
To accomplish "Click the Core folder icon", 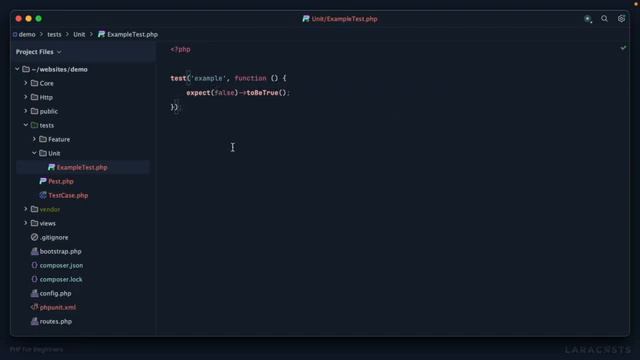I will click(x=34, y=83).
